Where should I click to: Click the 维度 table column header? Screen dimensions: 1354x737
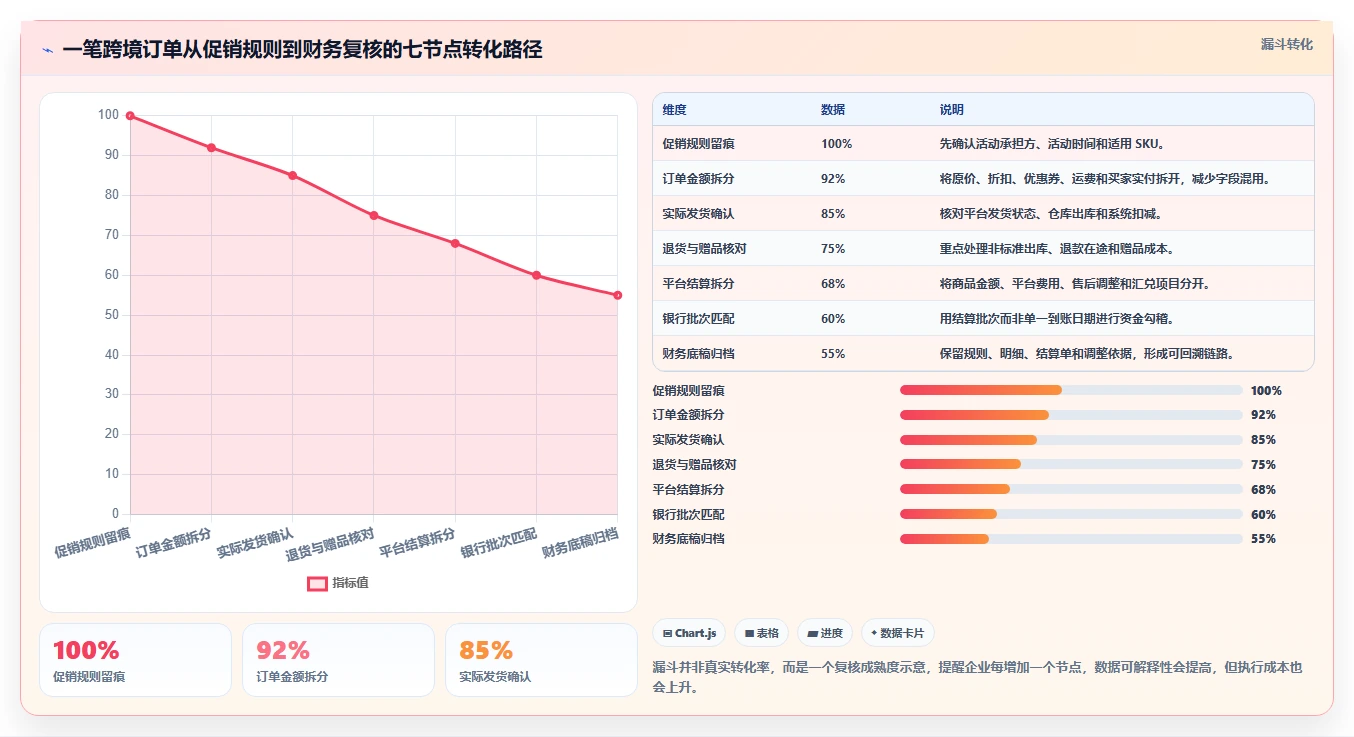tap(674, 110)
